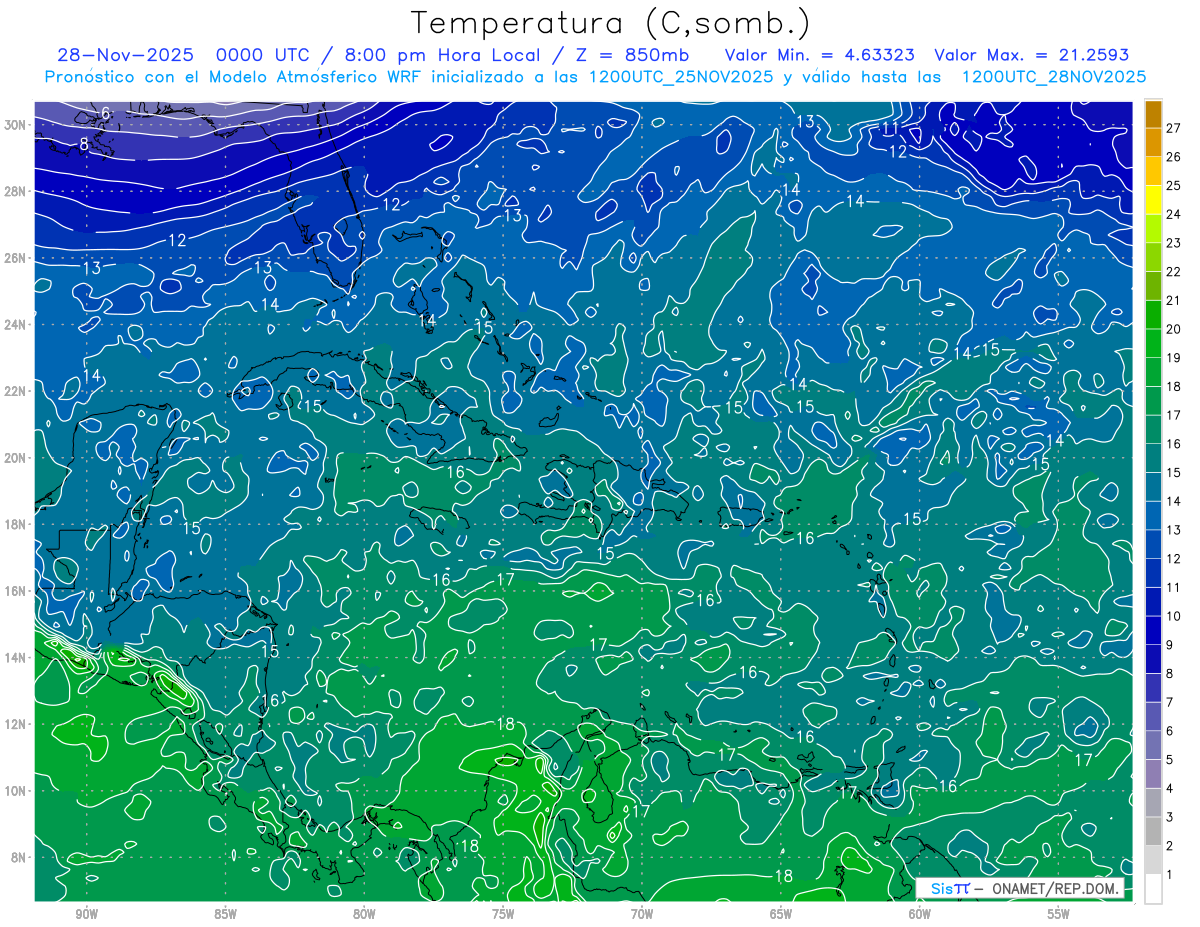Click the yellow swatch between 24 and 25 in the legend
Viewport: 1200px width, 927px height.
[1153, 200]
